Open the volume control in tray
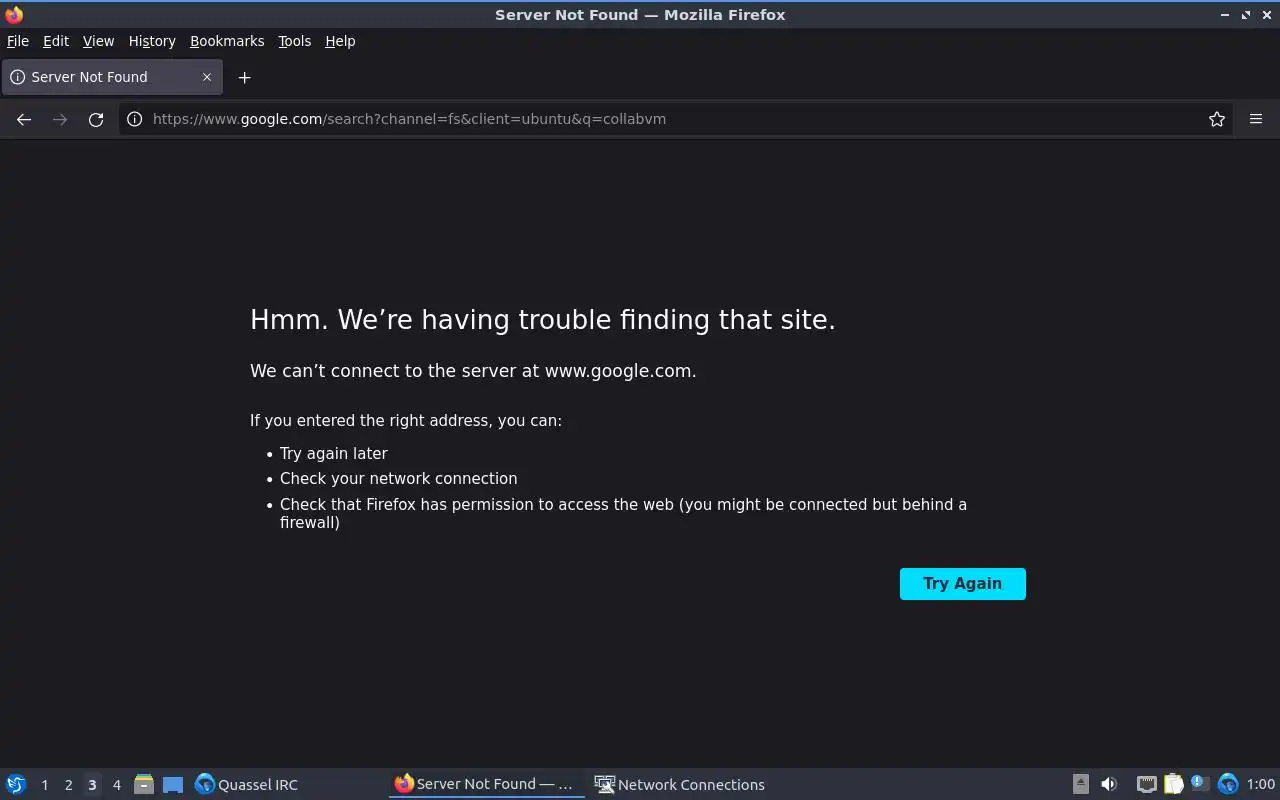The height and width of the screenshot is (800, 1280). [x=1109, y=785]
